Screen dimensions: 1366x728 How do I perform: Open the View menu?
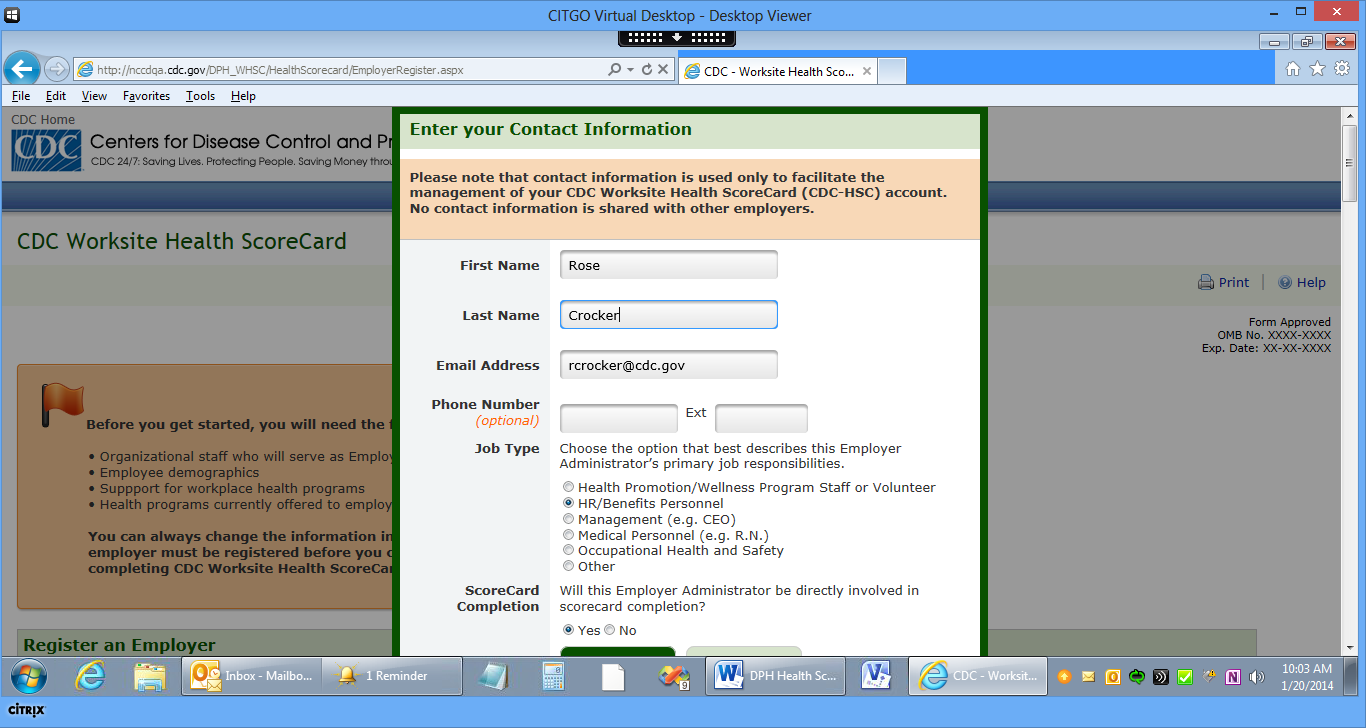click(x=94, y=96)
